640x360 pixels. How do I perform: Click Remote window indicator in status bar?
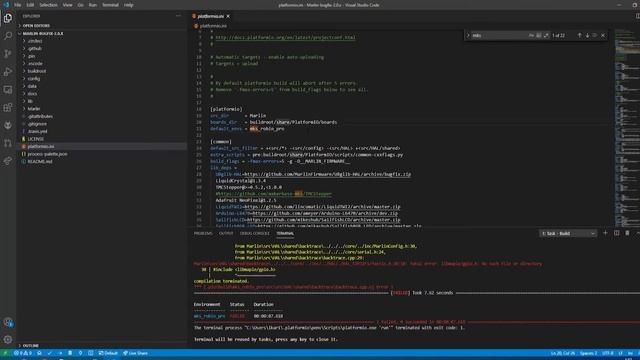tap(5, 353)
